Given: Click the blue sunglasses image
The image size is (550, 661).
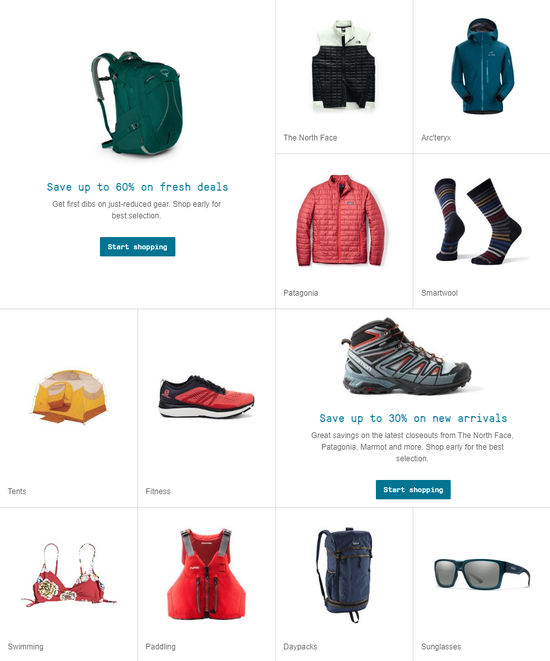Looking at the screenshot, I should click(482, 573).
